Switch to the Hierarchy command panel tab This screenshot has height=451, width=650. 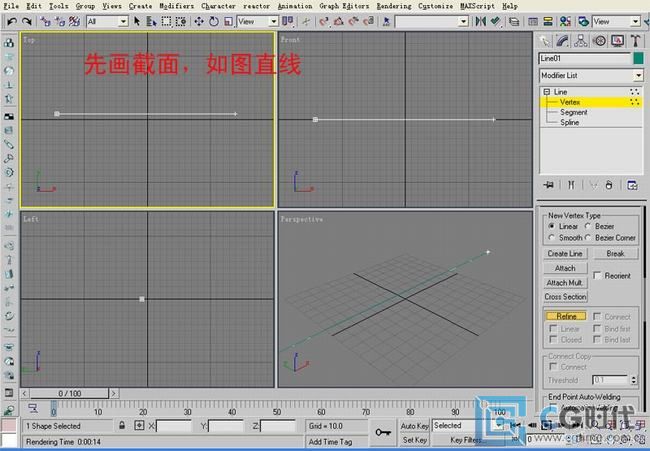point(581,41)
